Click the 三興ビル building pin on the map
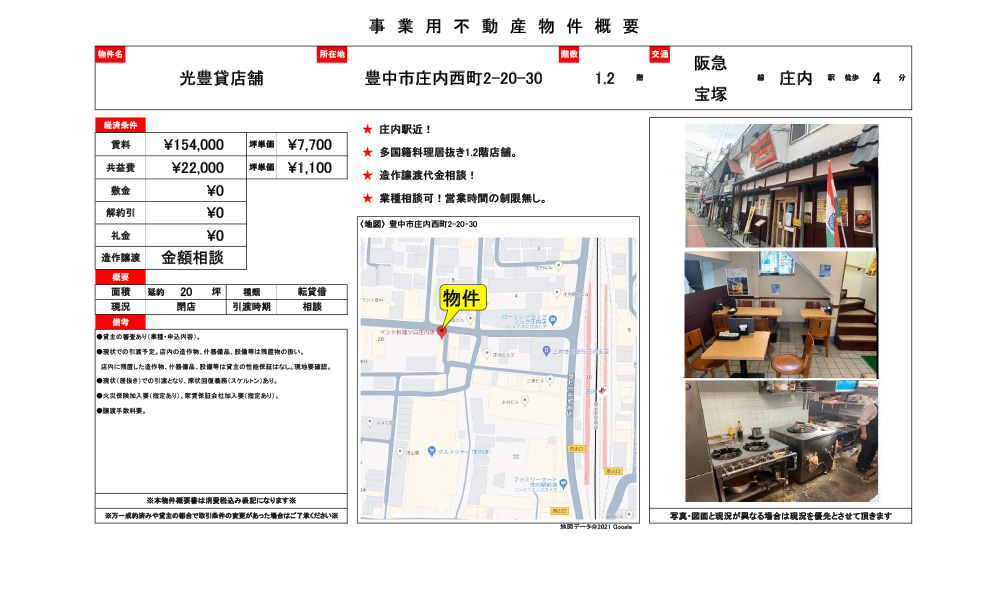The height and width of the screenshot is (600, 1000). point(548,379)
